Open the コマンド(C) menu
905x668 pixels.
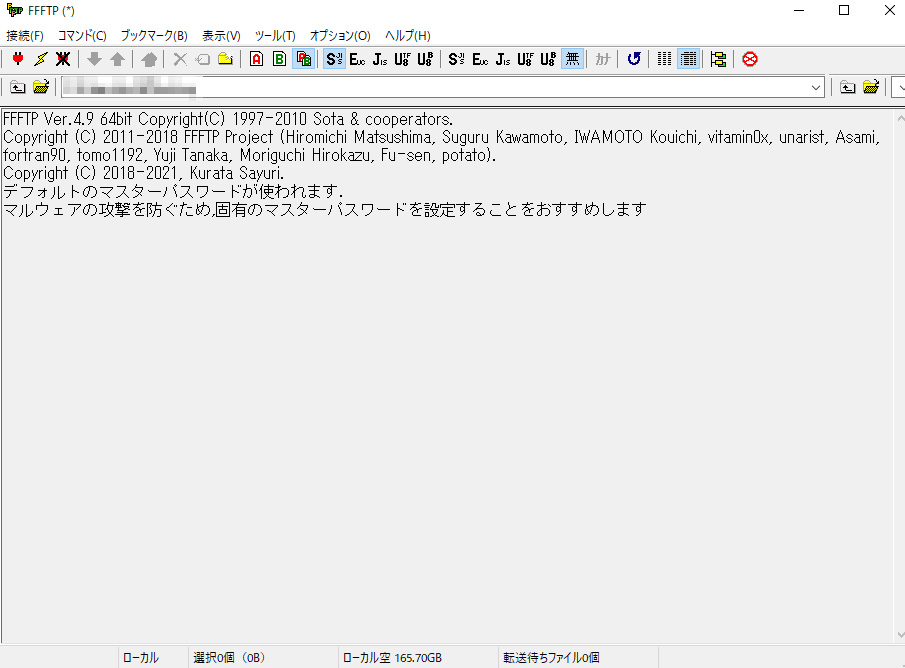point(83,36)
